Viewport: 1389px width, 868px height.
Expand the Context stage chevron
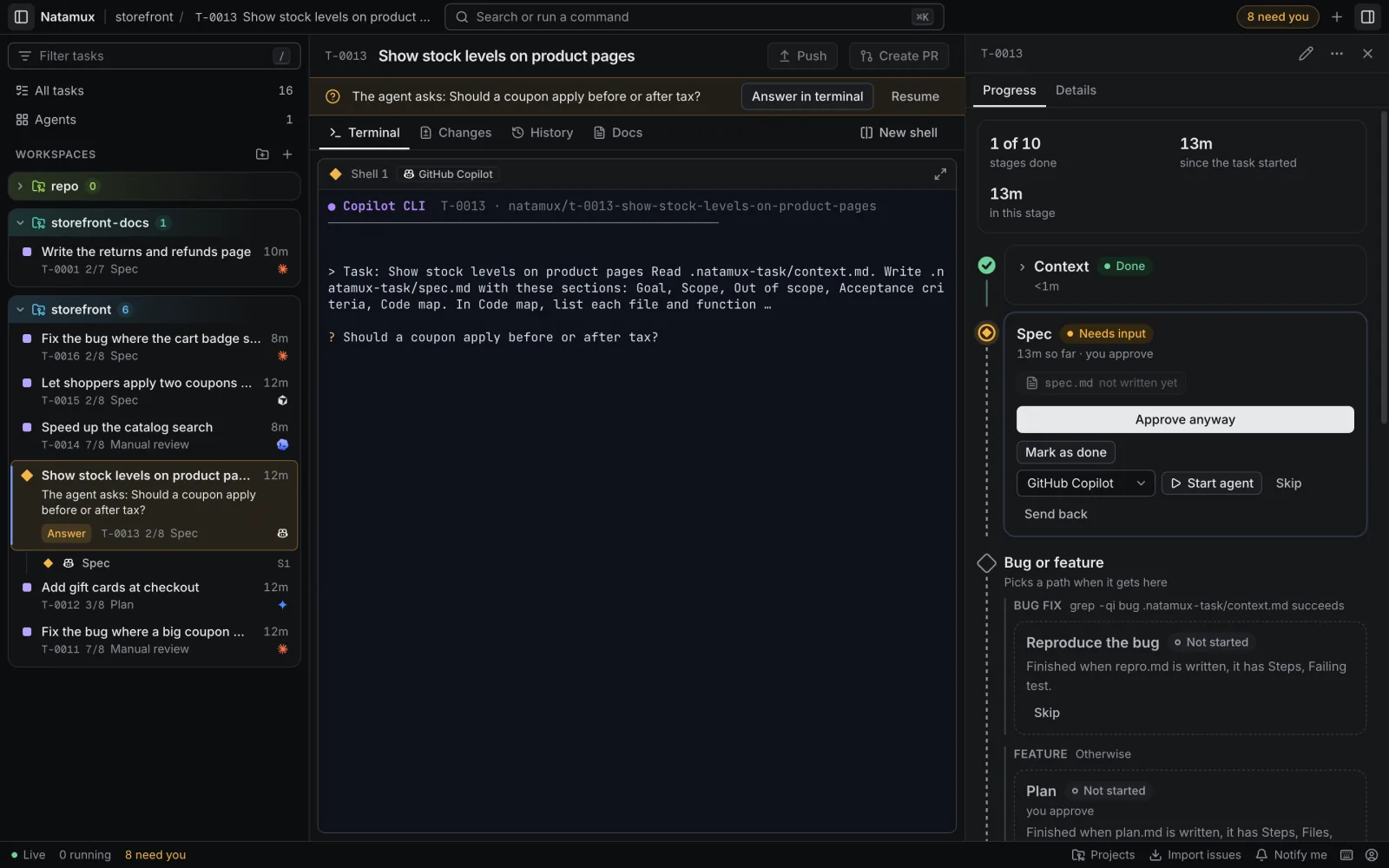tap(1022, 266)
